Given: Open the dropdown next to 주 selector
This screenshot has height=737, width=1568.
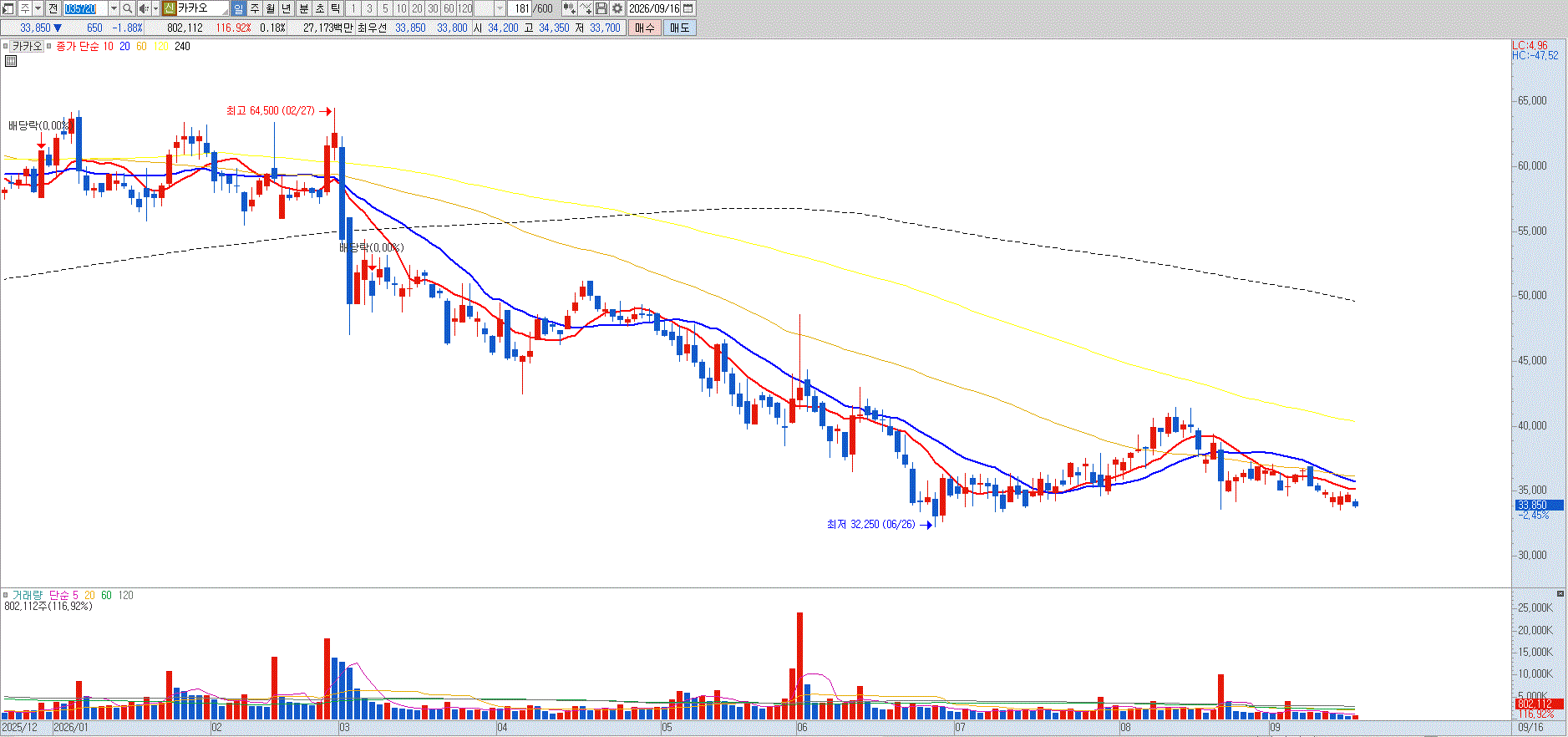Looking at the screenshot, I should [38, 8].
